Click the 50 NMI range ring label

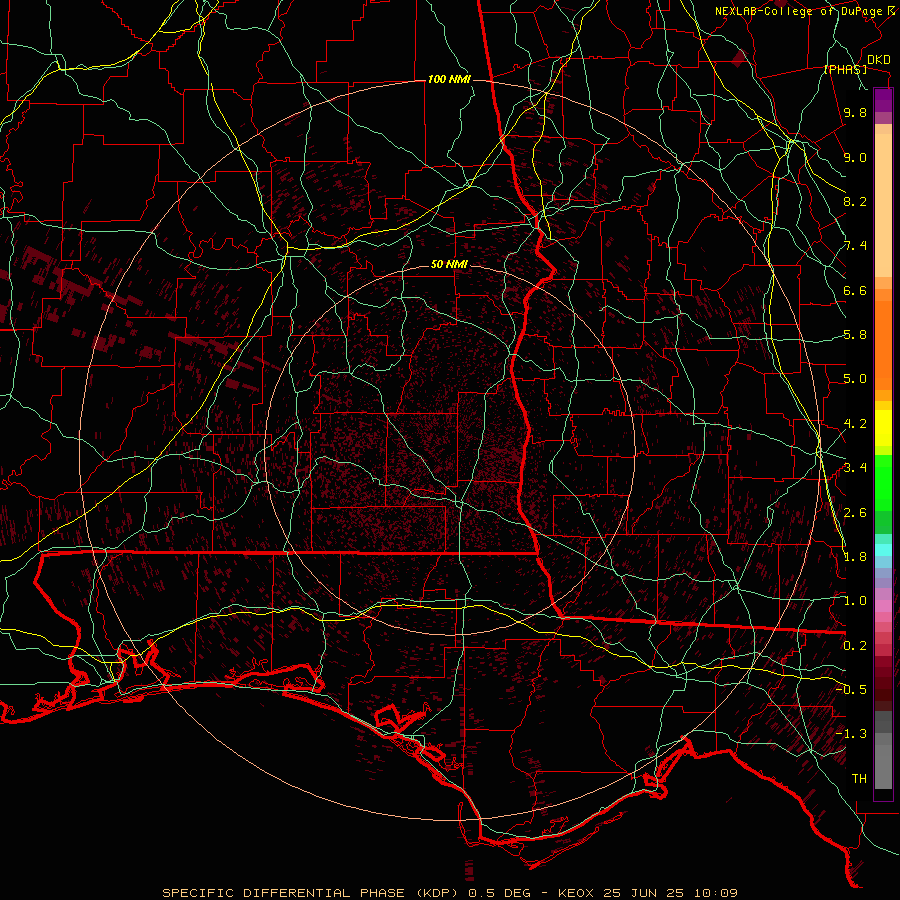449,265
